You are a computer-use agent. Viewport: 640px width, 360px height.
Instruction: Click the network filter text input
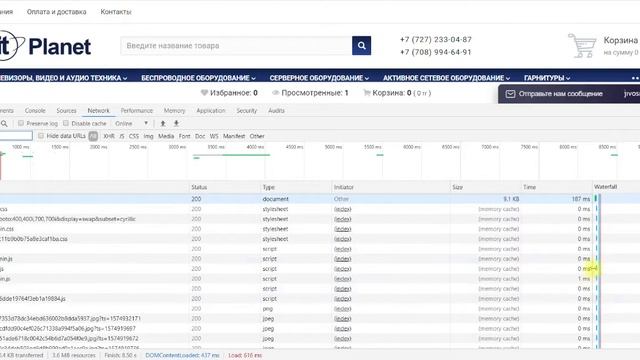16,136
